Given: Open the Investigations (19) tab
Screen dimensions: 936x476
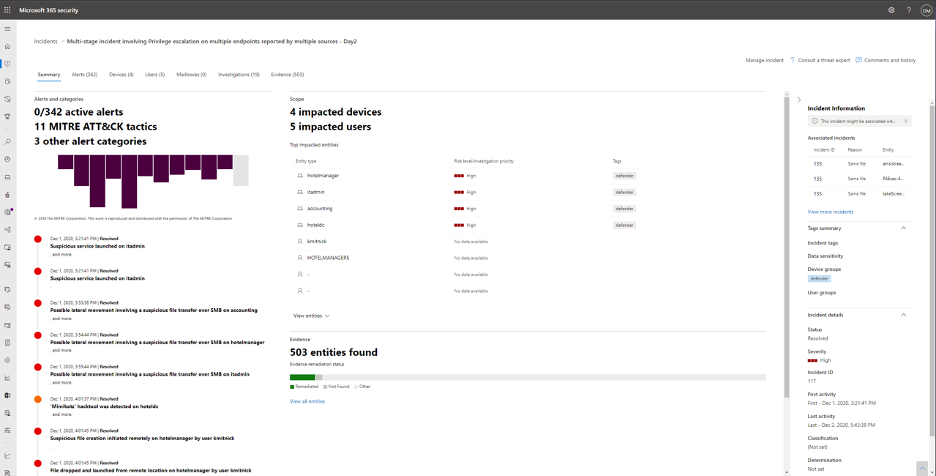Looking at the screenshot, I should (x=239, y=75).
